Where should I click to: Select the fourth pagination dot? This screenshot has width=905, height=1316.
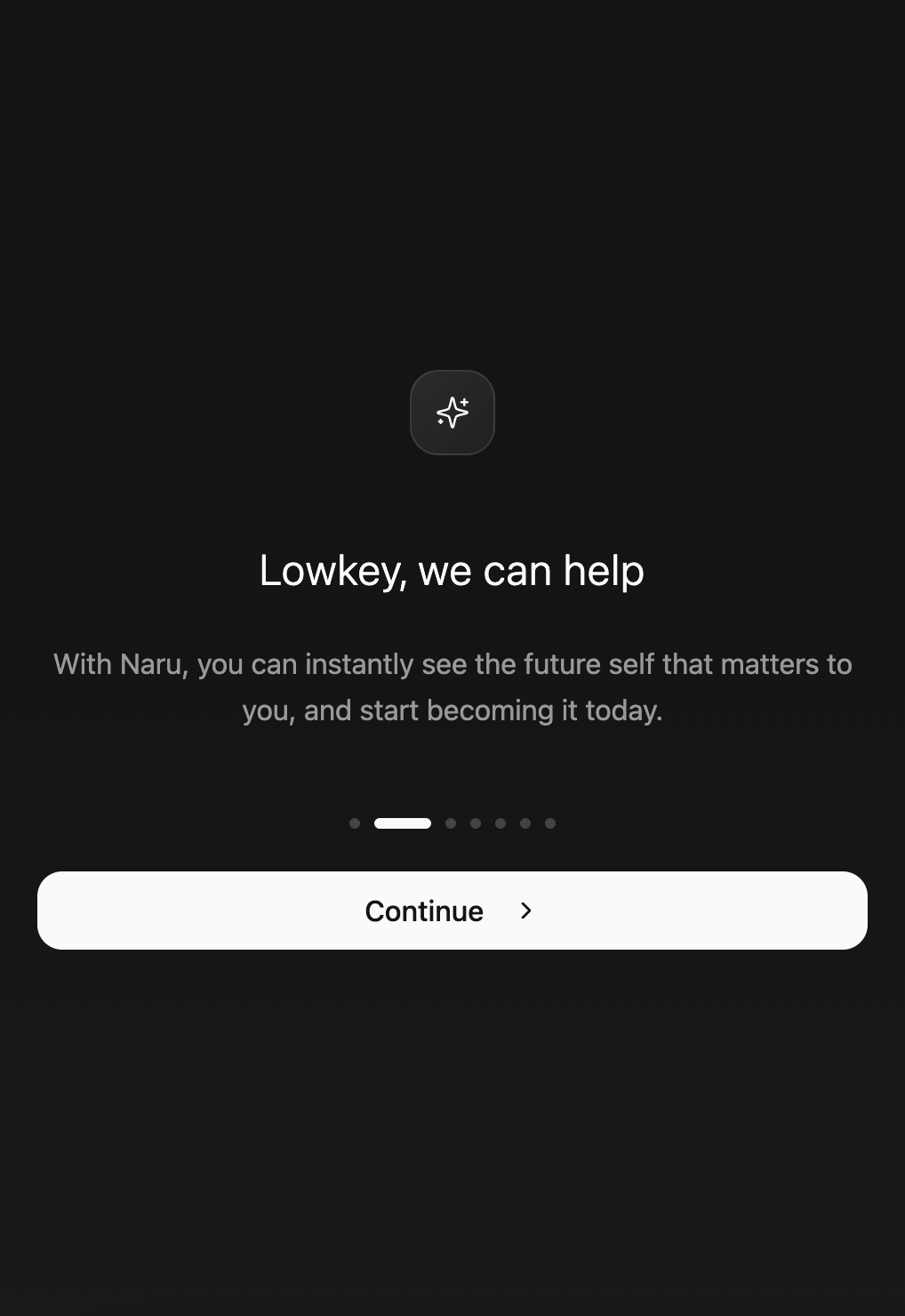point(476,823)
